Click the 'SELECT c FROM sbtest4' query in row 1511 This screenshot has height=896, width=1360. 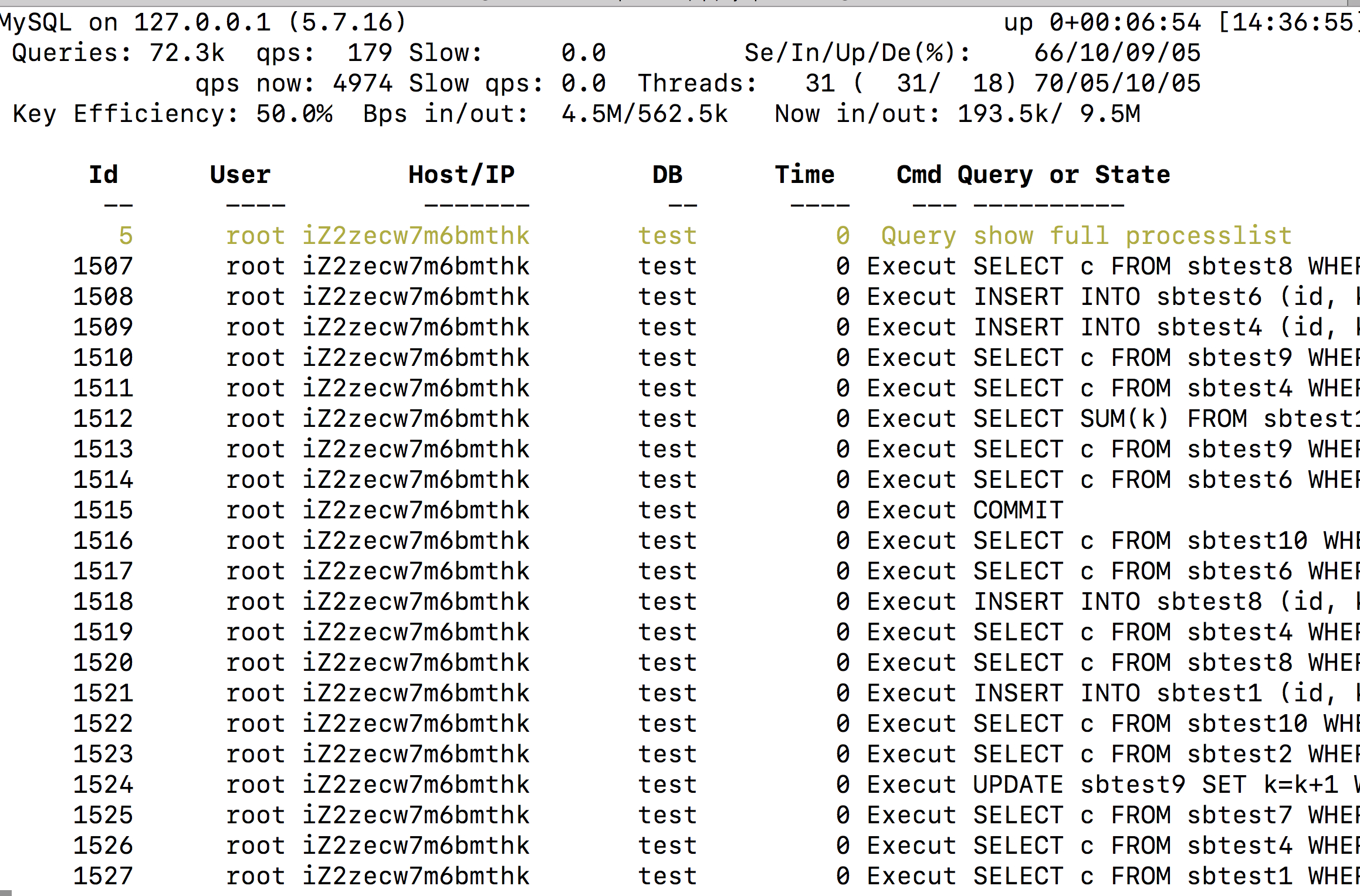[x=1132, y=389]
